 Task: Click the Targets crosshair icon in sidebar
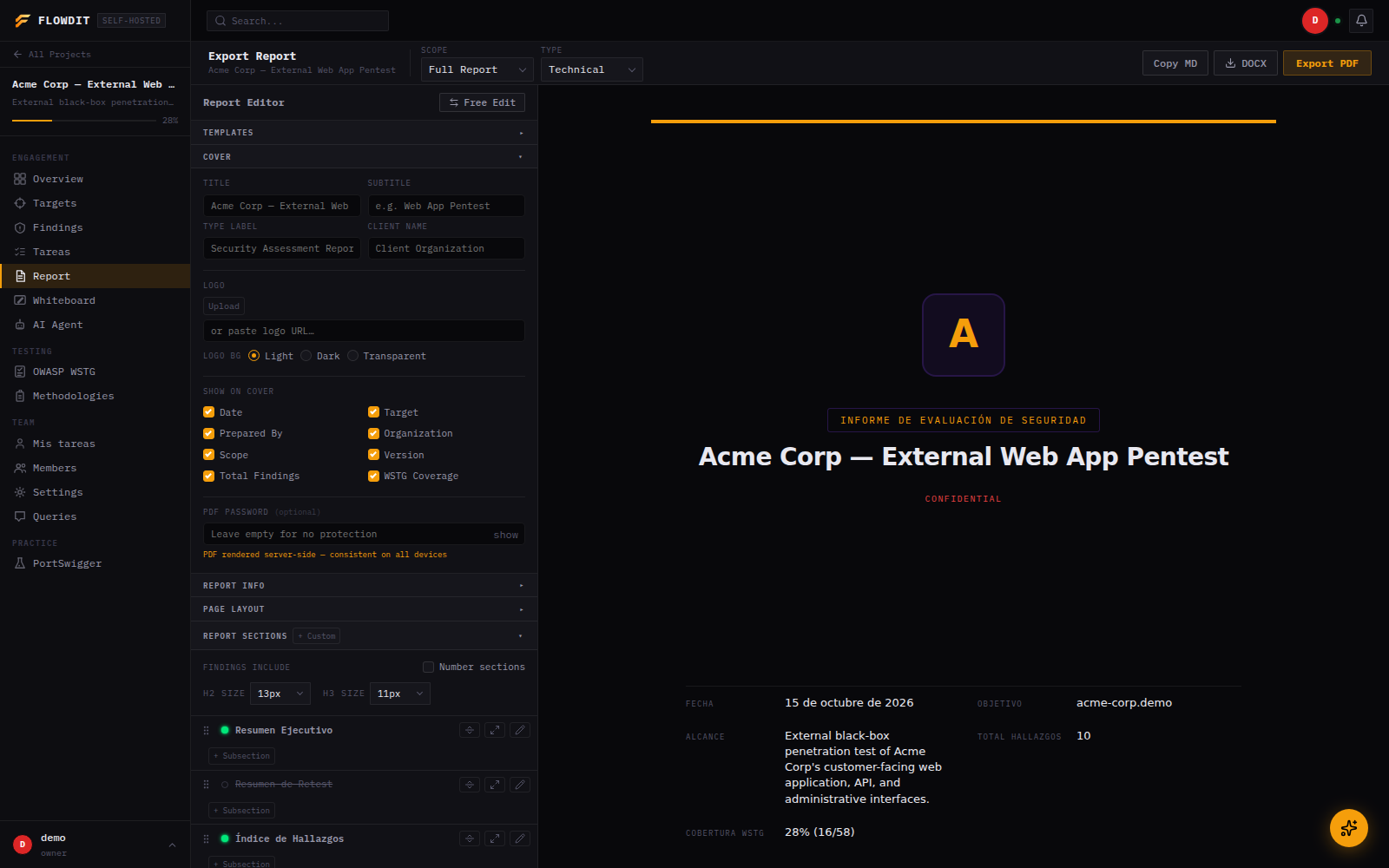pyautogui.click(x=20, y=203)
